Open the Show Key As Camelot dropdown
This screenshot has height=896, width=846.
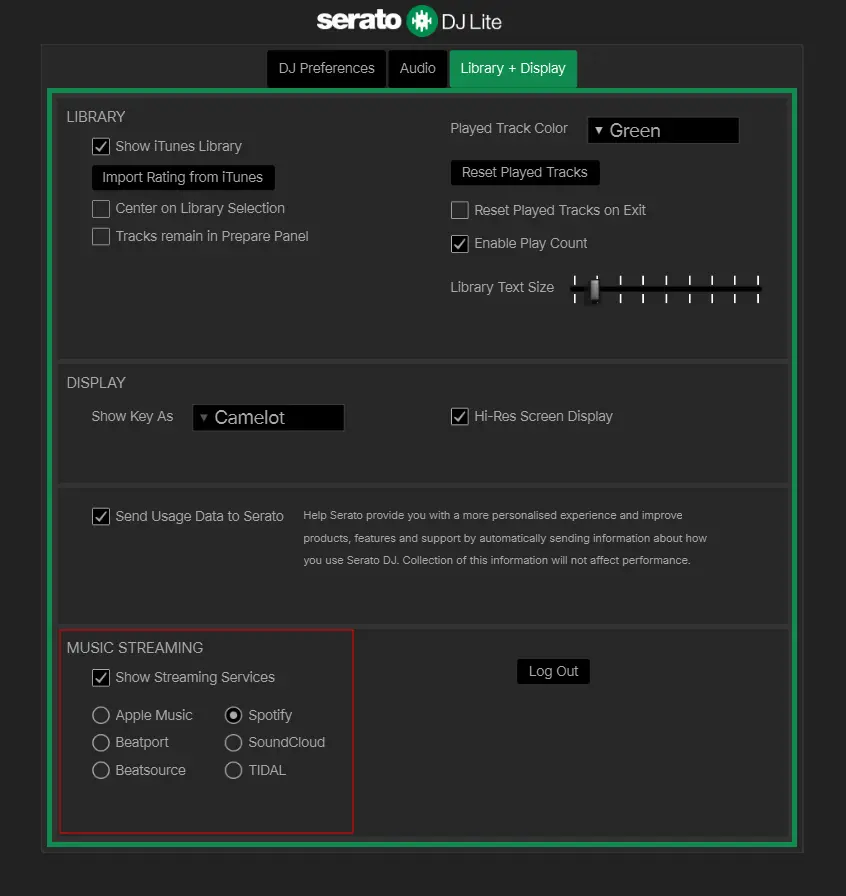pyautogui.click(x=269, y=418)
